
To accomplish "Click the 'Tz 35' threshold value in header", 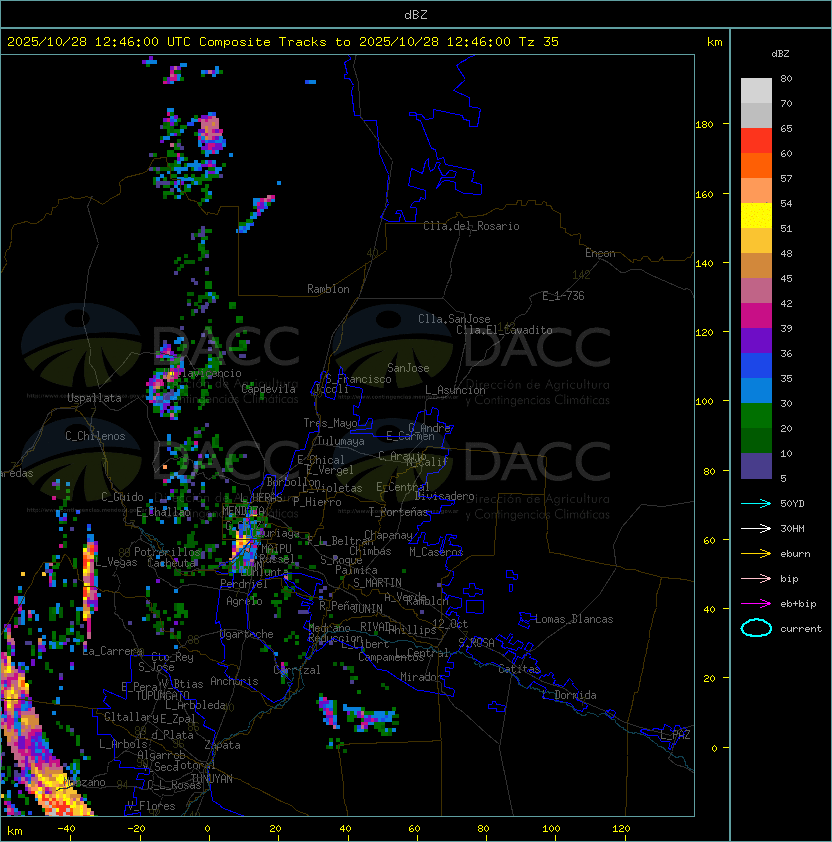I will [x=539, y=42].
